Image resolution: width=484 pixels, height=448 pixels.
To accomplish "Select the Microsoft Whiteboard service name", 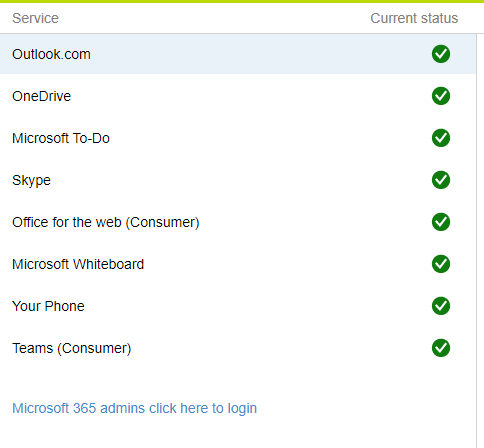I will tap(78, 264).
